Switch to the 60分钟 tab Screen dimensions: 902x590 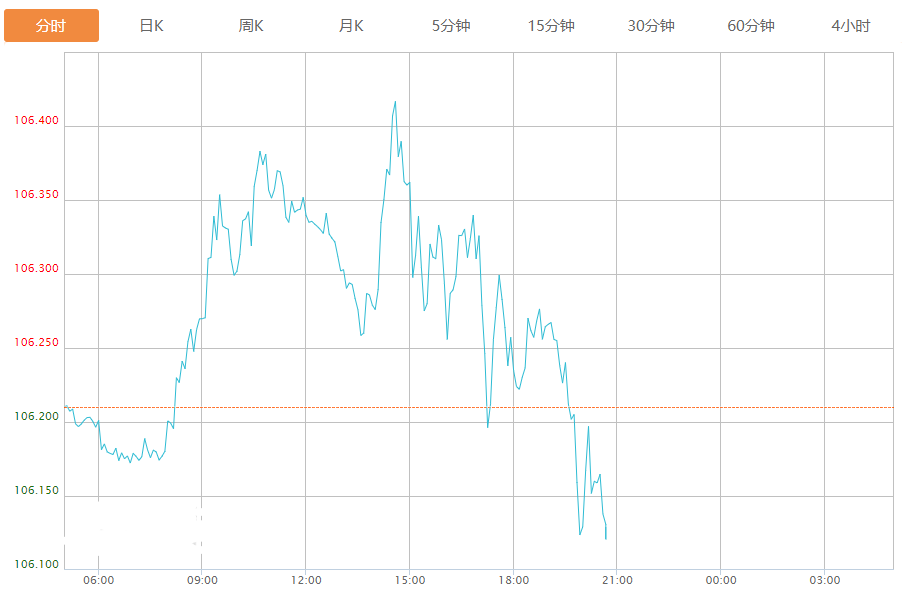click(x=751, y=26)
